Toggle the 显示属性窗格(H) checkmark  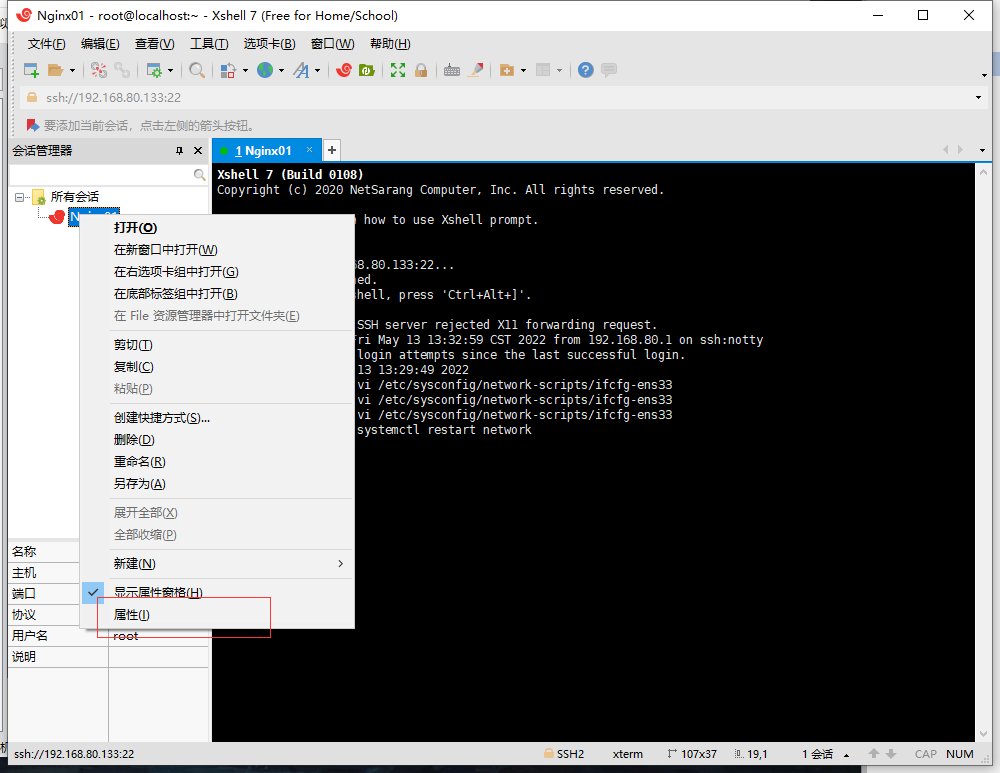217,593
